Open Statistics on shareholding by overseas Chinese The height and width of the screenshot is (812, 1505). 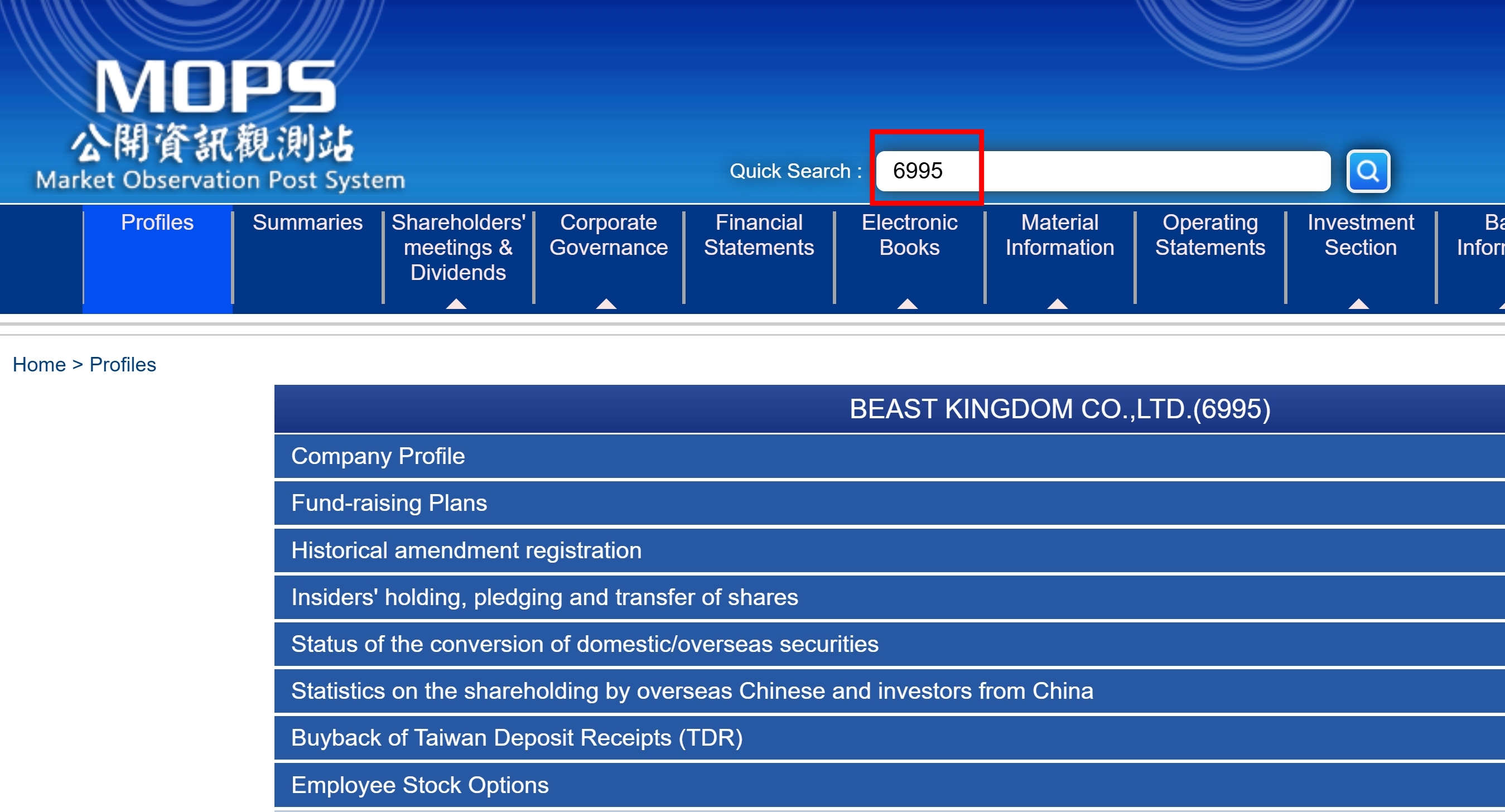point(889,691)
